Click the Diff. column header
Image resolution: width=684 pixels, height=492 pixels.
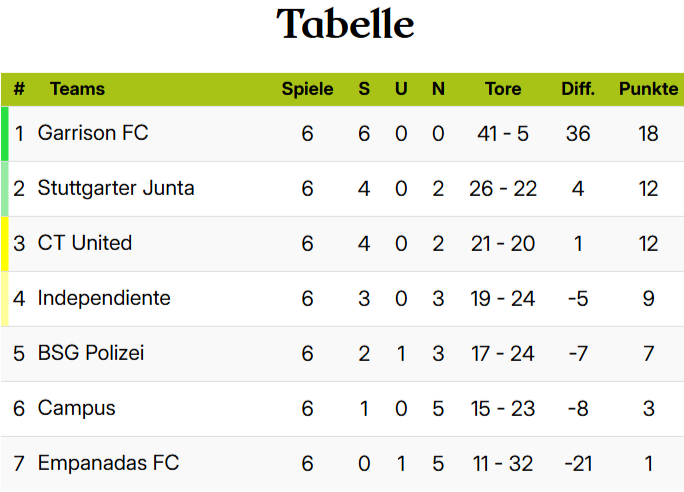(578, 89)
